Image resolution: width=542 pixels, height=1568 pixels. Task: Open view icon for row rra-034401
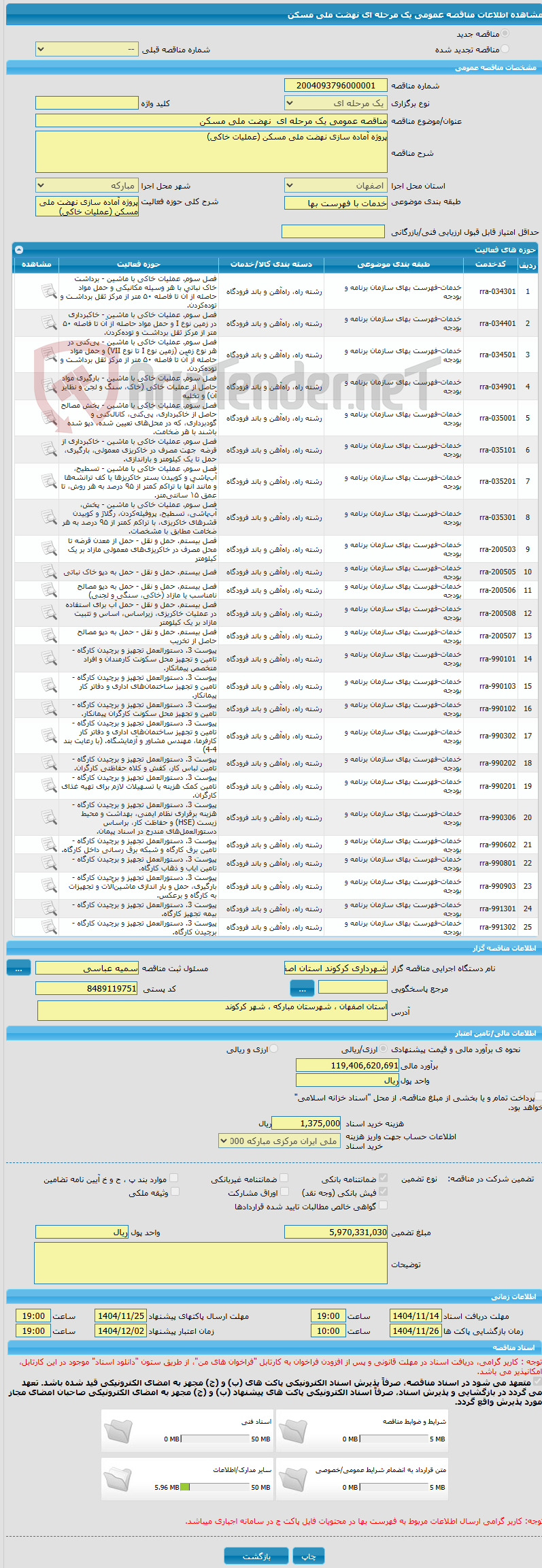pos(48,323)
